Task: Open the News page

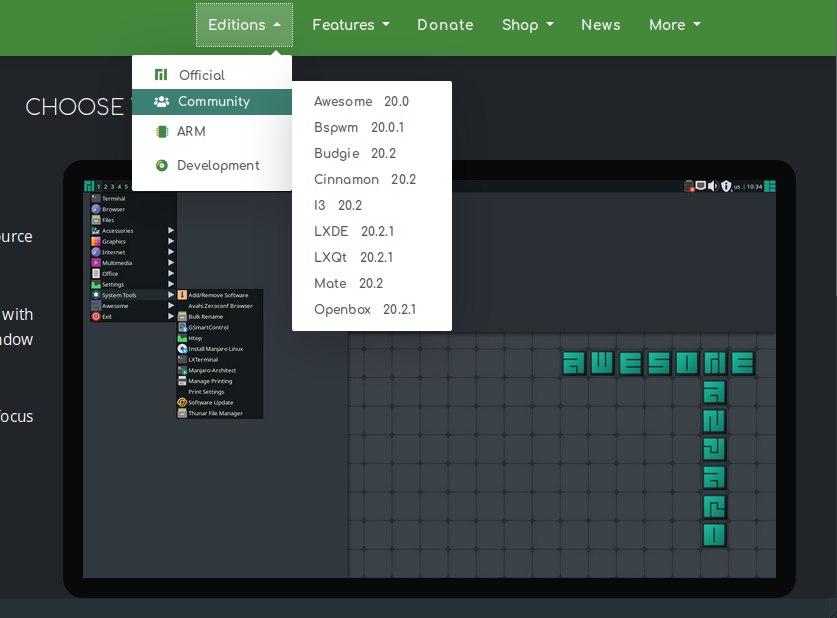Action: coord(601,25)
